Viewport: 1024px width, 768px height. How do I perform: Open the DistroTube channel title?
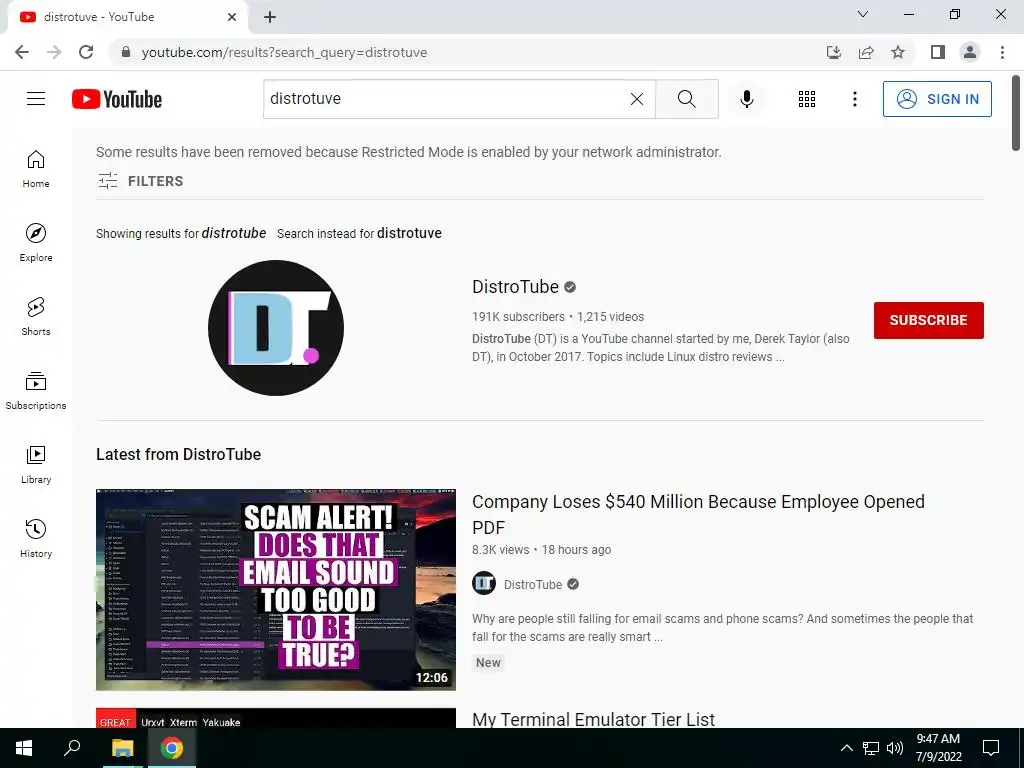[x=515, y=287]
